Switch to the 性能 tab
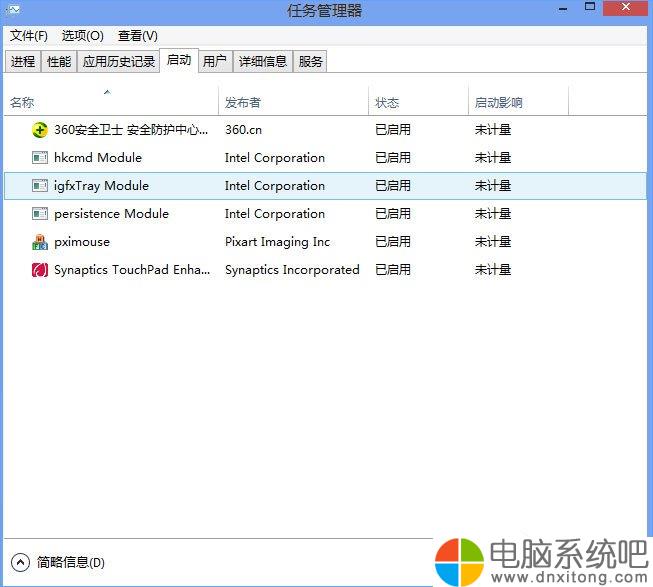Viewport: 653px width, 587px height. pos(59,62)
